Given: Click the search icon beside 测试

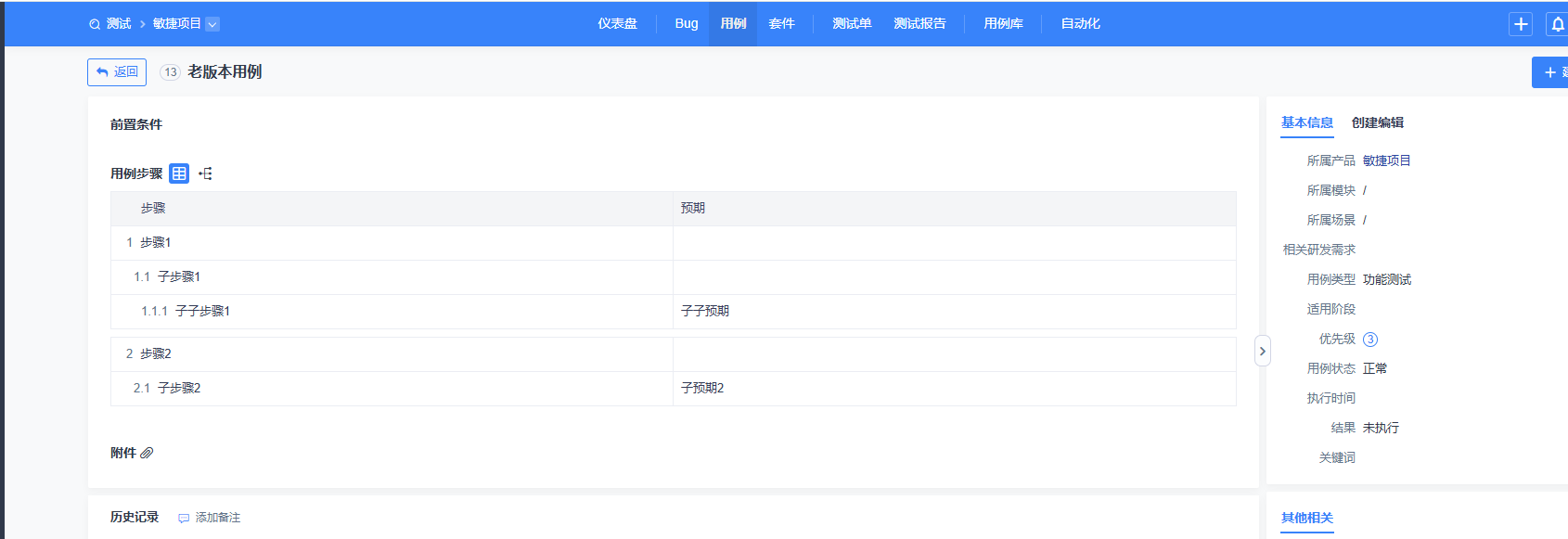Looking at the screenshot, I should tap(95, 24).
